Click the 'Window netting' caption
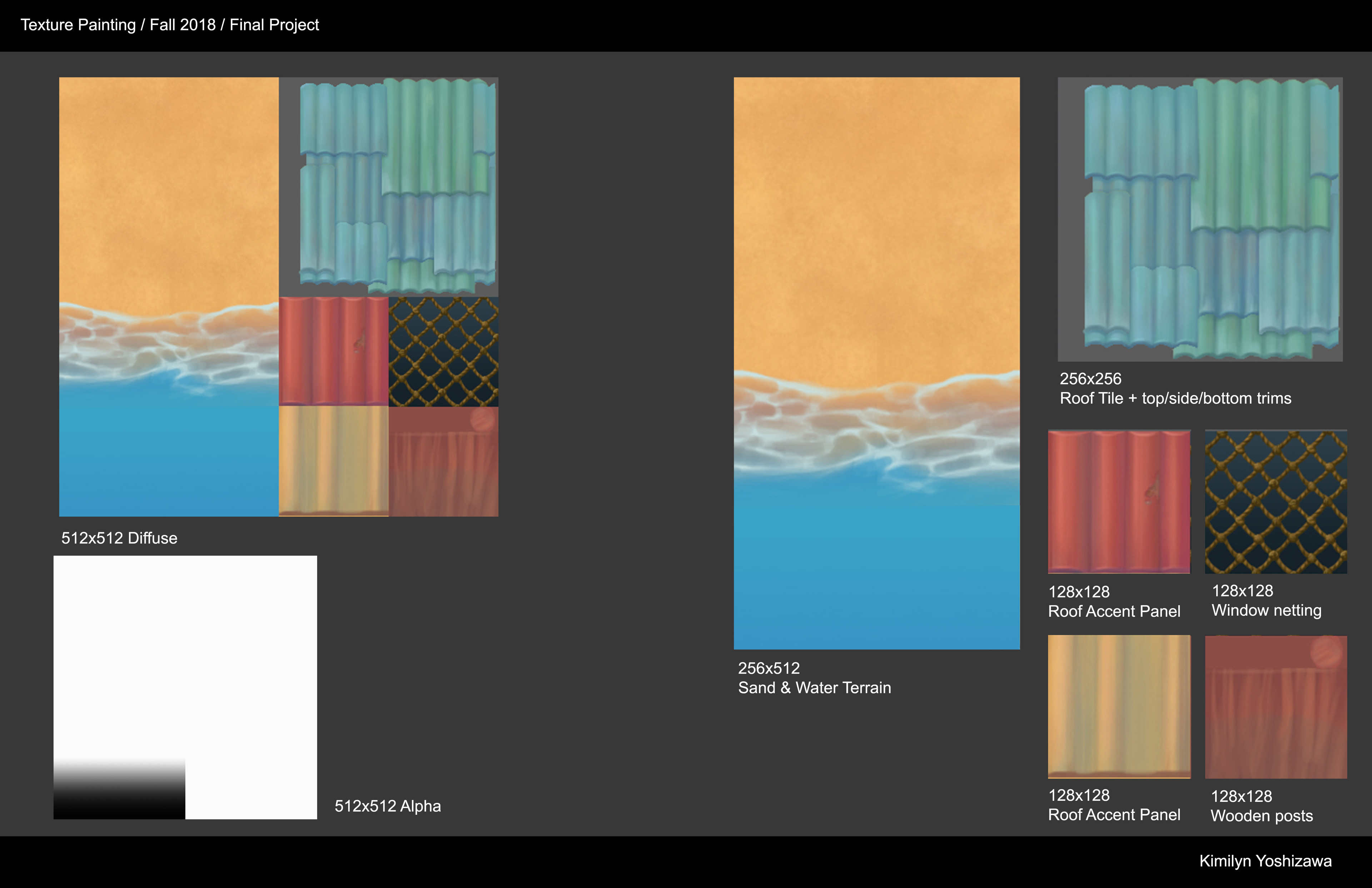Viewport: 1372px width, 888px height. [x=1267, y=611]
